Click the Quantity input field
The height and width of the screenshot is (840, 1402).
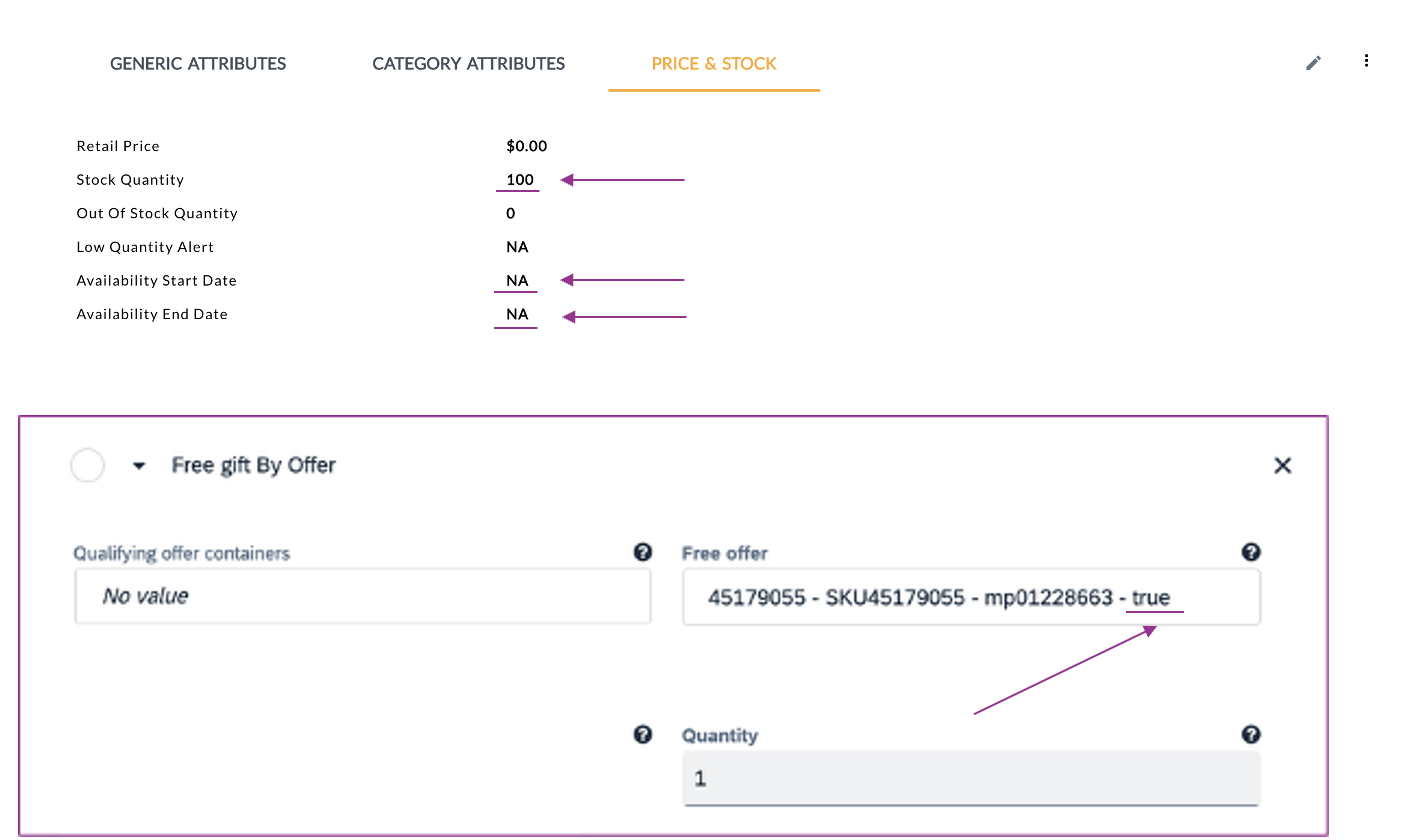click(970, 778)
